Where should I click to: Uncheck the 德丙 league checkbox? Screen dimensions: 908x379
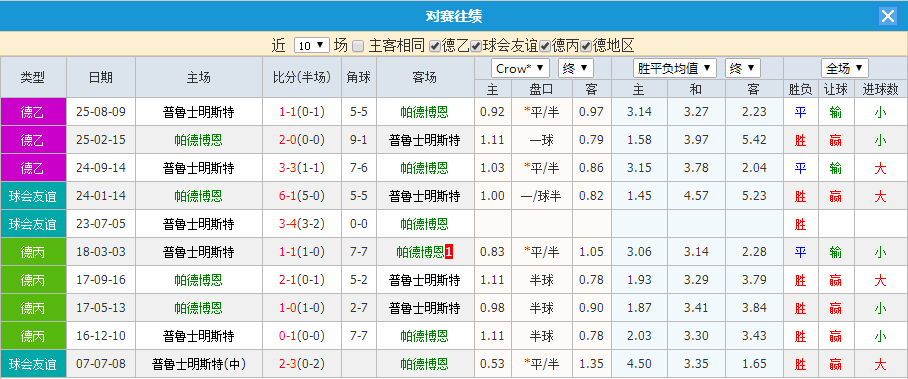coord(545,46)
